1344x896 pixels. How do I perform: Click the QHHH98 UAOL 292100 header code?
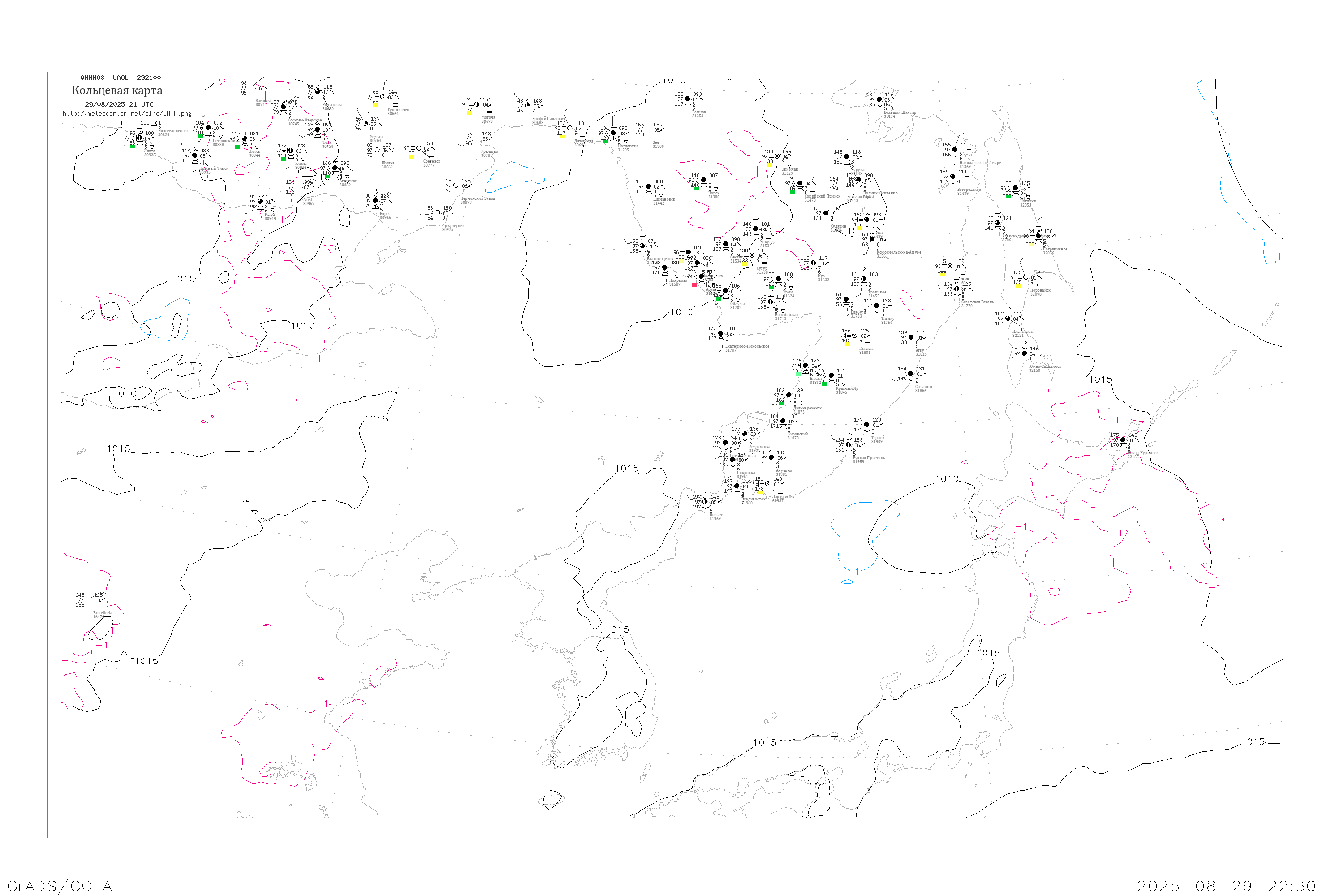pyautogui.click(x=121, y=78)
